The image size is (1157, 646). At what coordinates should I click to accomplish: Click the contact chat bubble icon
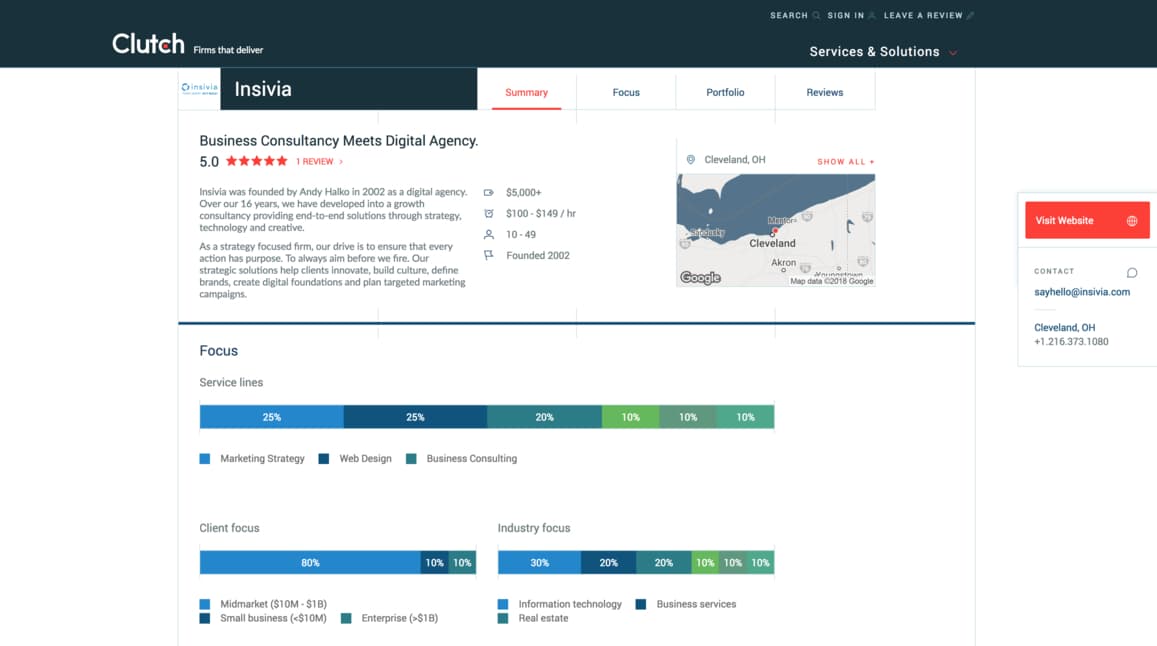point(1132,272)
